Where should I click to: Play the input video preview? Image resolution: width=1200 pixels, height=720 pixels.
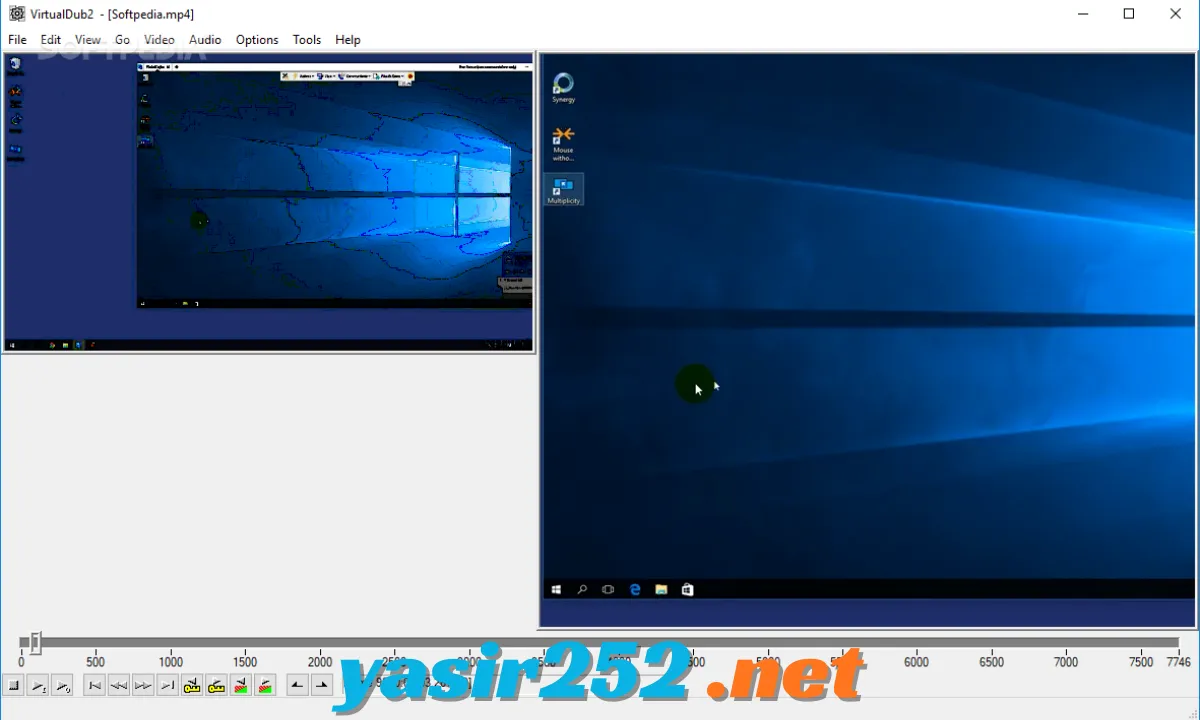[x=38, y=685]
